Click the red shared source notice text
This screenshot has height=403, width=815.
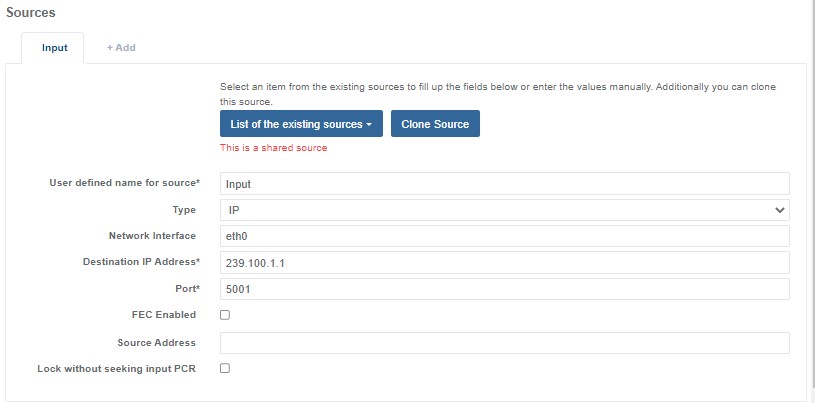273,148
